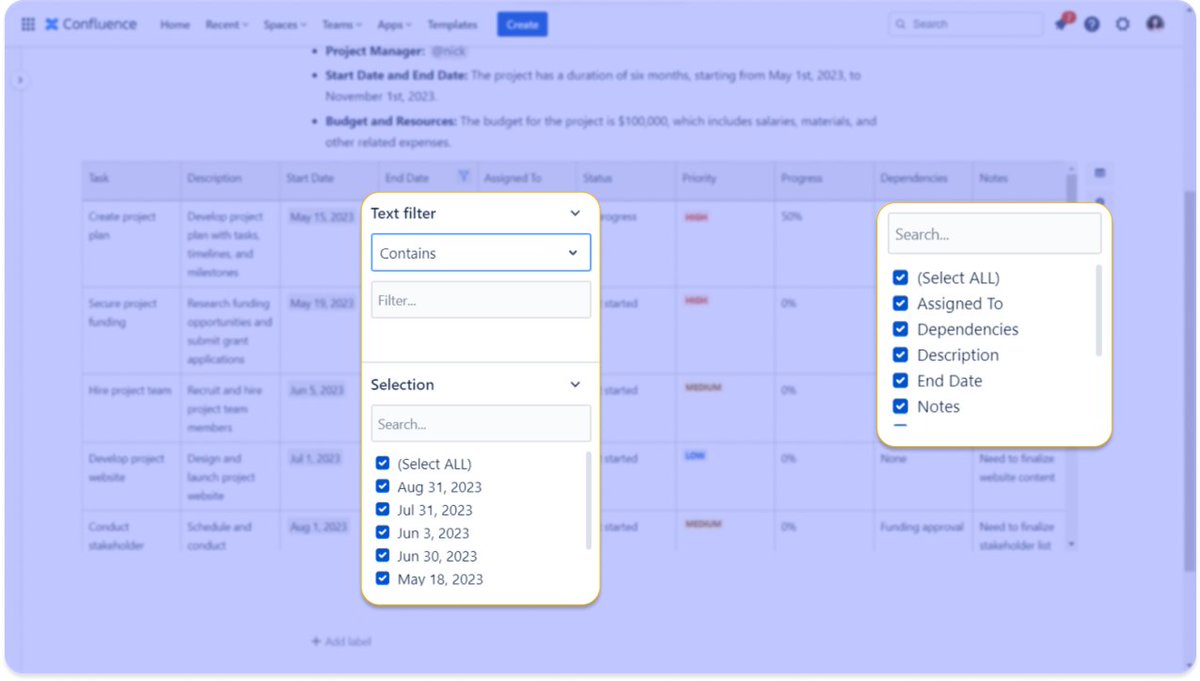The width and height of the screenshot is (1200, 681).
Task: Click the Jun 5, 2023 start date cell
Action: [x=316, y=390]
